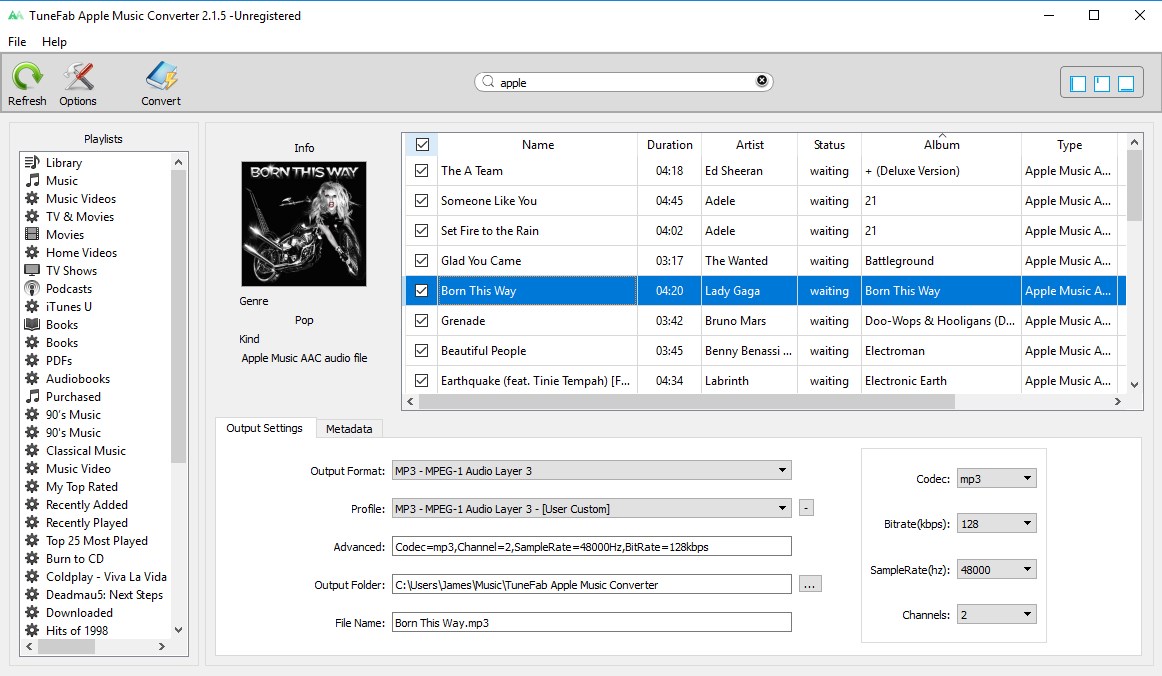Uncheck The A Team track

[422, 170]
